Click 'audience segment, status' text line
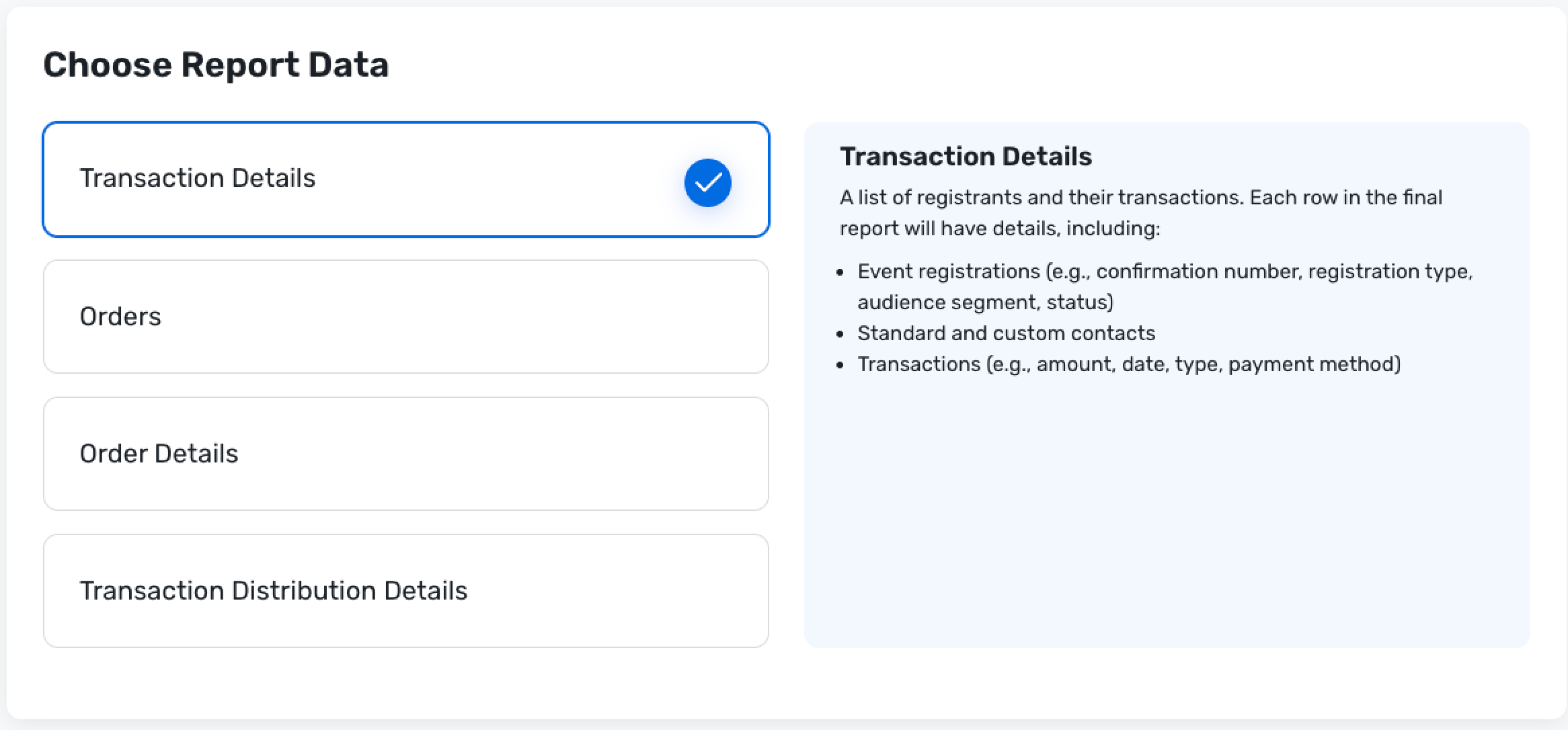 point(985,302)
